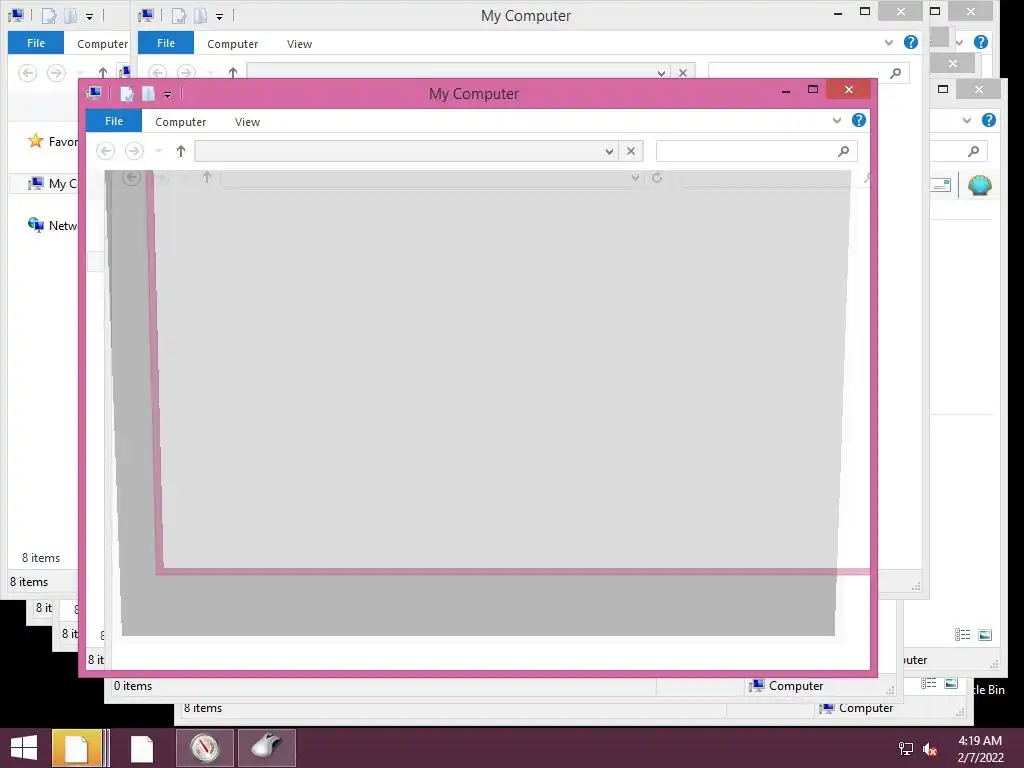Image resolution: width=1024 pixels, height=768 pixels.
Task: Expand address history in the rear titled window
Action: 661,72
